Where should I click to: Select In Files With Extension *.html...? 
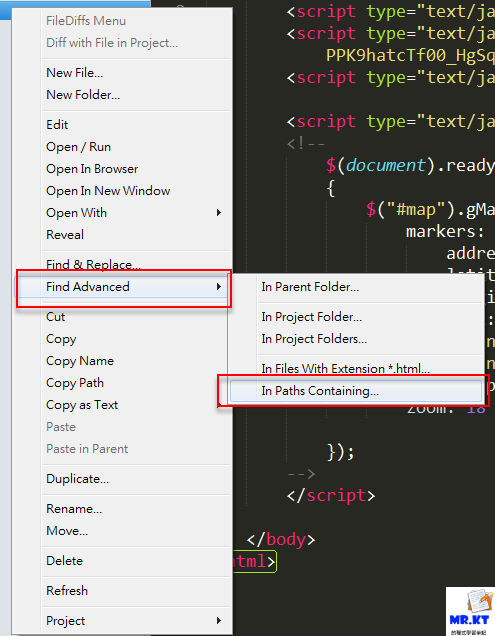click(345, 368)
